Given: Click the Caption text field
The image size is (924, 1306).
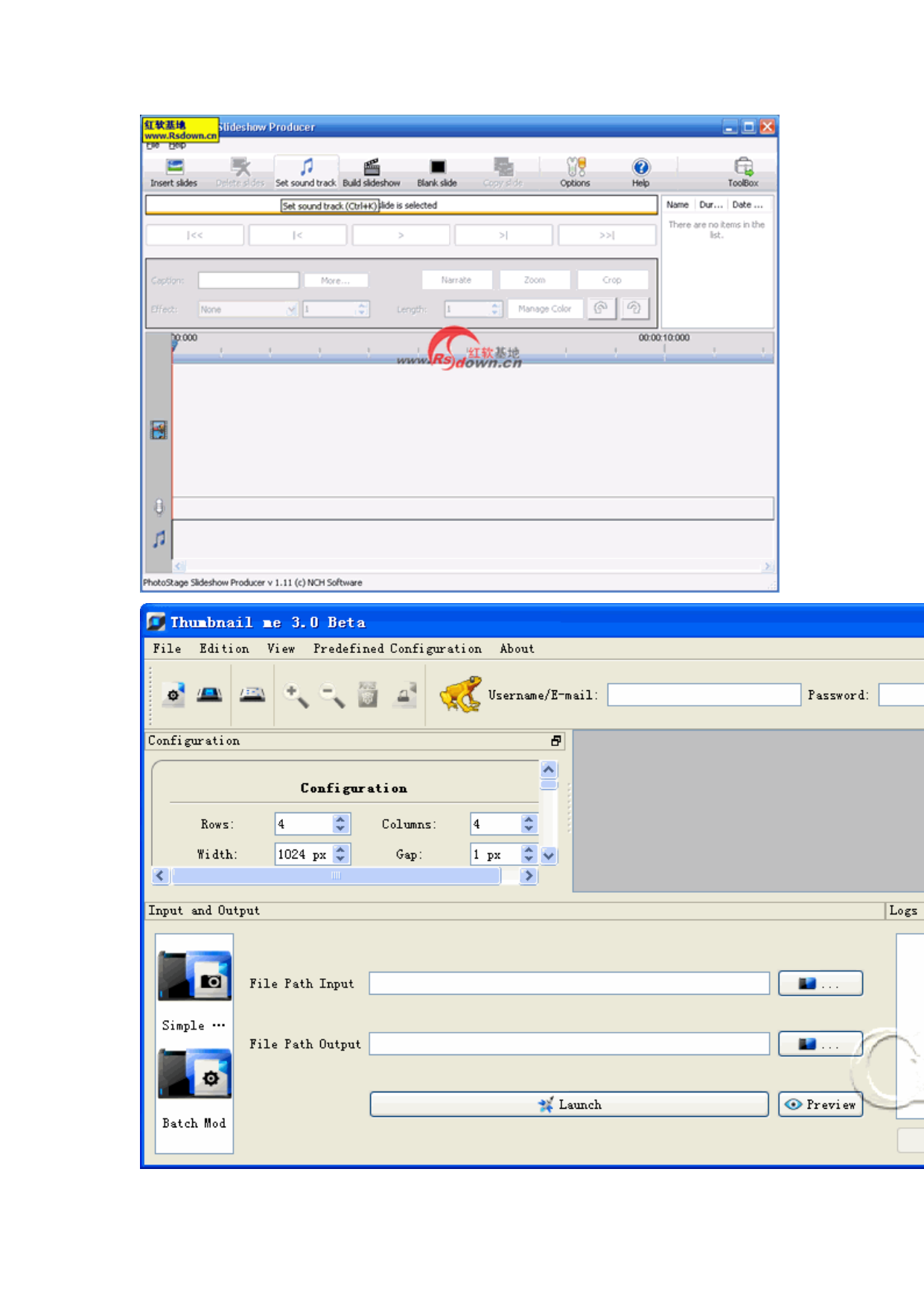Looking at the screenshot, I should coord(249,280).
